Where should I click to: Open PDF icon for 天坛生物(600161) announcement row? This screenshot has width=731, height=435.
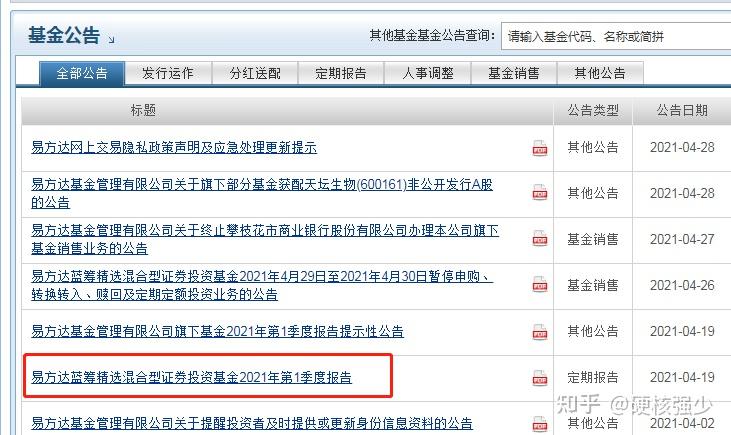point(540,193)
